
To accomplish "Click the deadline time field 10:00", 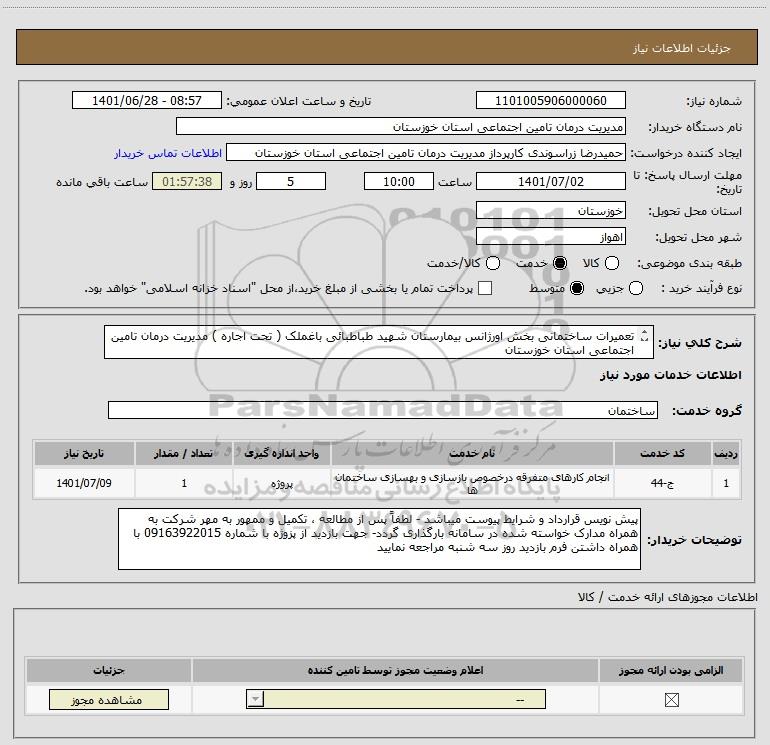I will 399,181.
